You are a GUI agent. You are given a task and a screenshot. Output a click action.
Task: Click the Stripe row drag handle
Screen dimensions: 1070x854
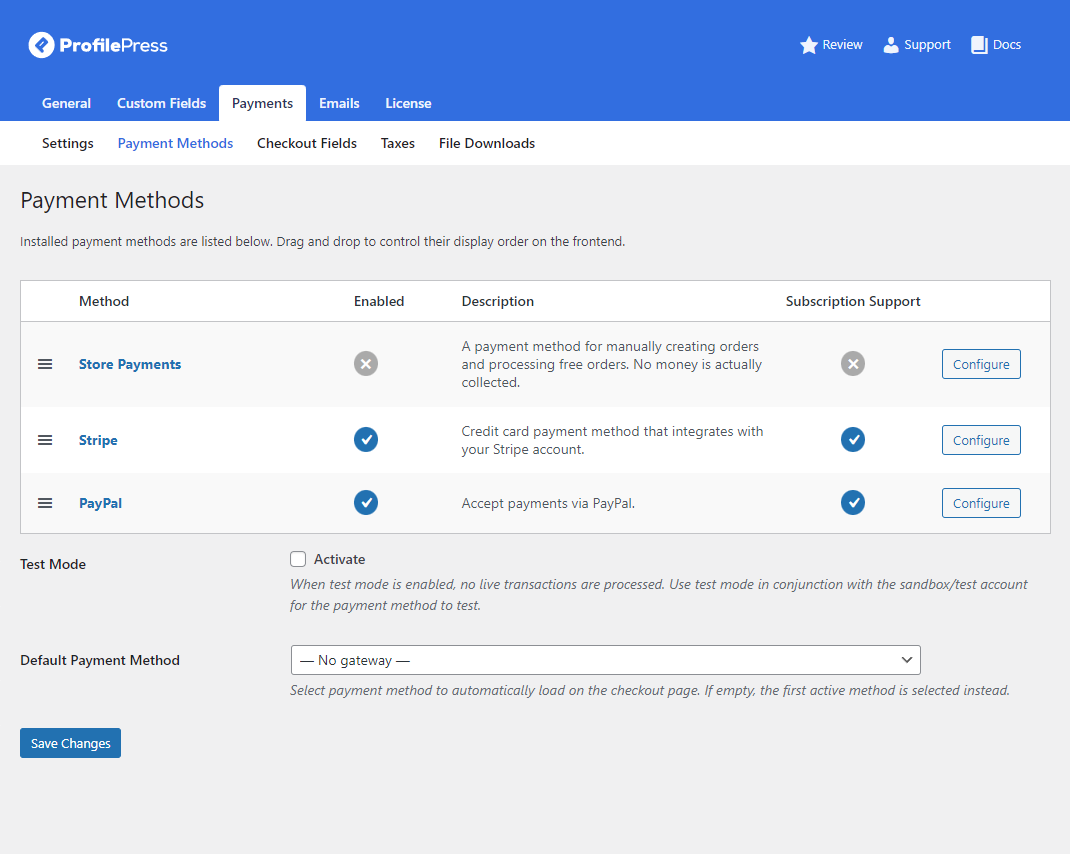pos(45,440)
